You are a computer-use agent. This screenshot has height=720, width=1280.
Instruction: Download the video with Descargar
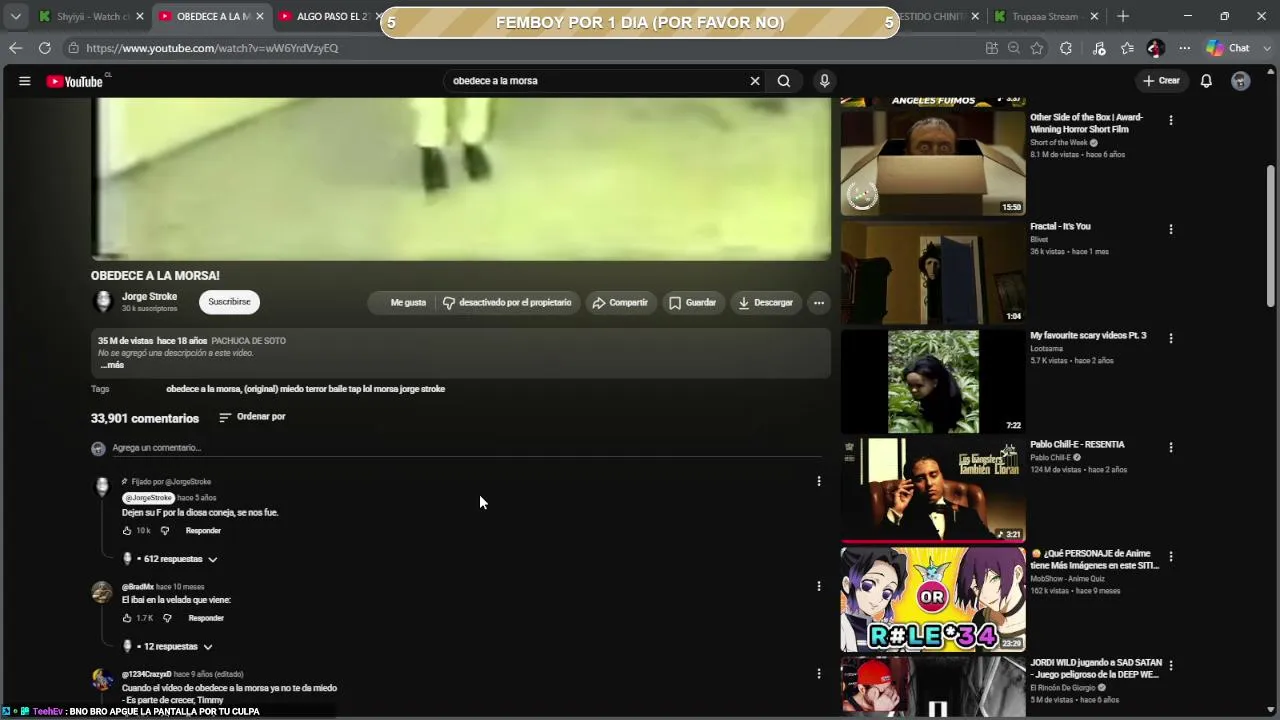coord(765,302)
